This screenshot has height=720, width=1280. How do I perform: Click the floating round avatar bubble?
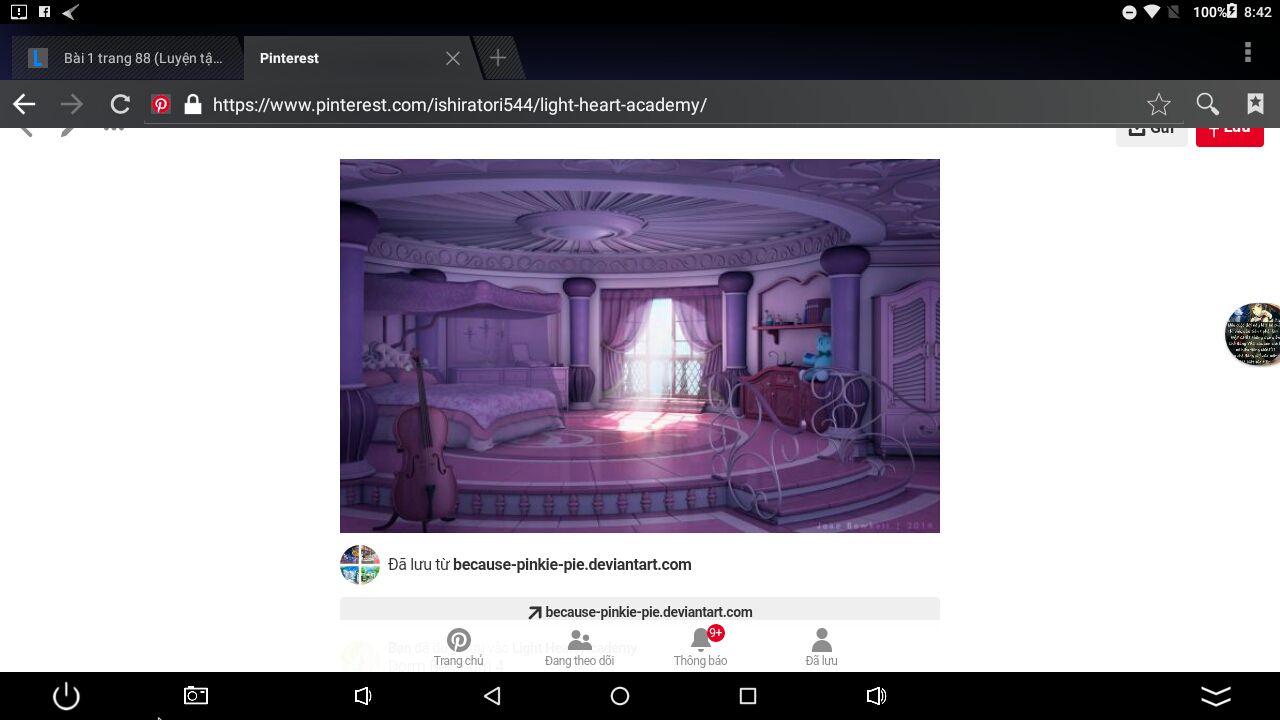[x=1253, y=334]
